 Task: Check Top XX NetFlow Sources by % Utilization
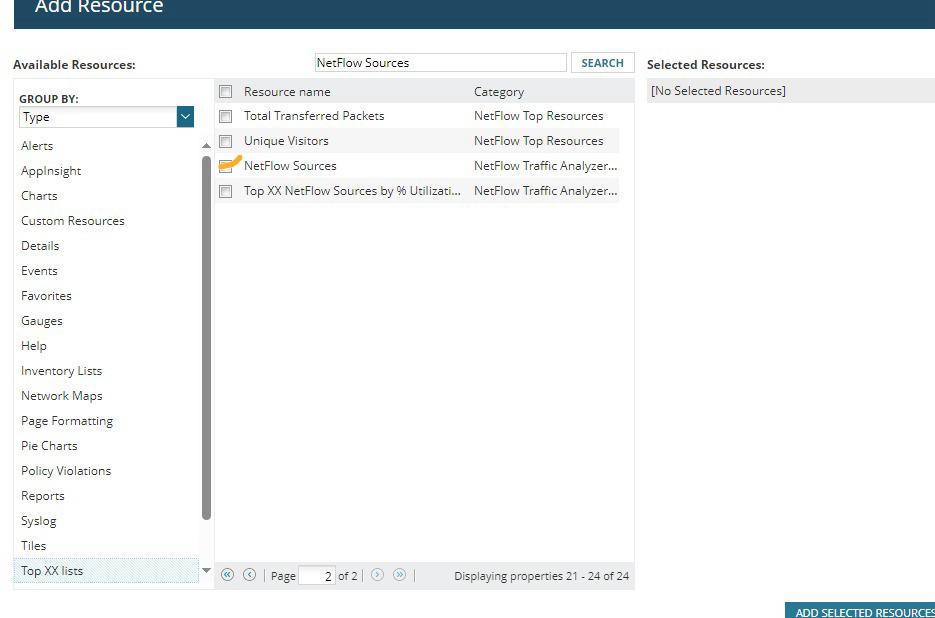[225, 191]
